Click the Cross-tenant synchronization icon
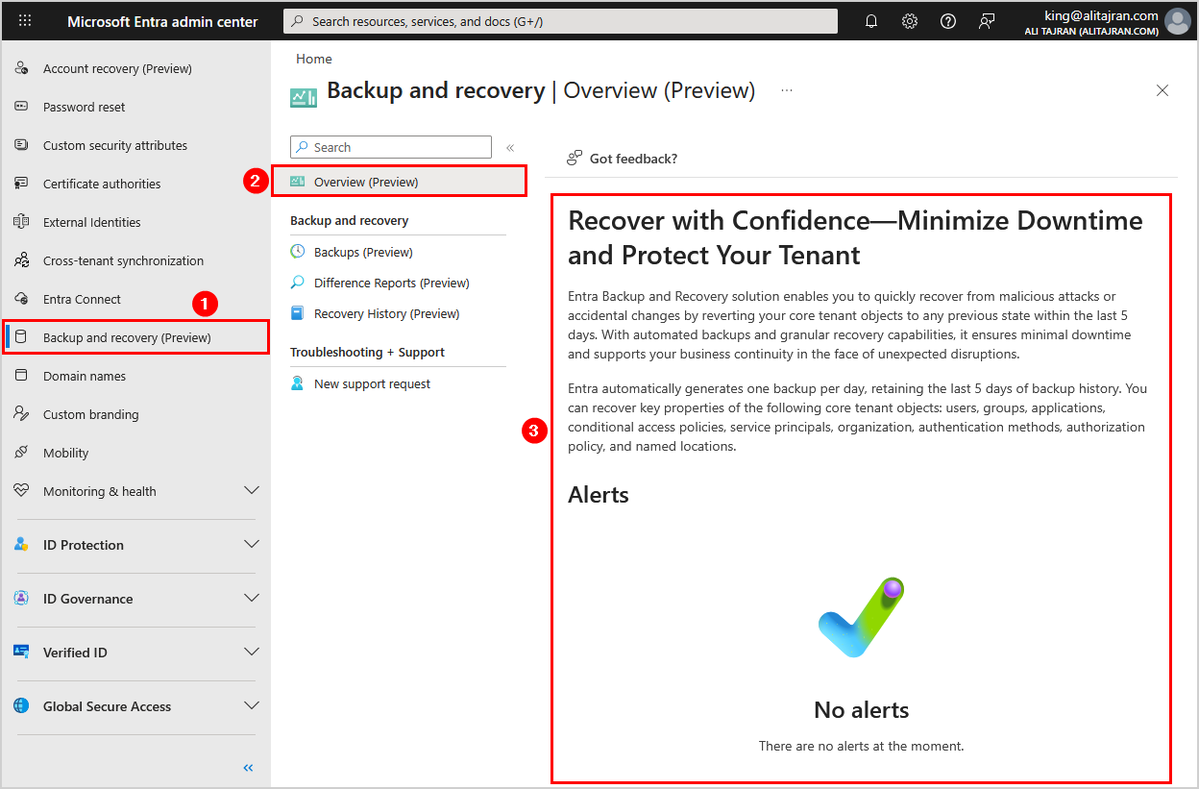 [x=21, y=260]
